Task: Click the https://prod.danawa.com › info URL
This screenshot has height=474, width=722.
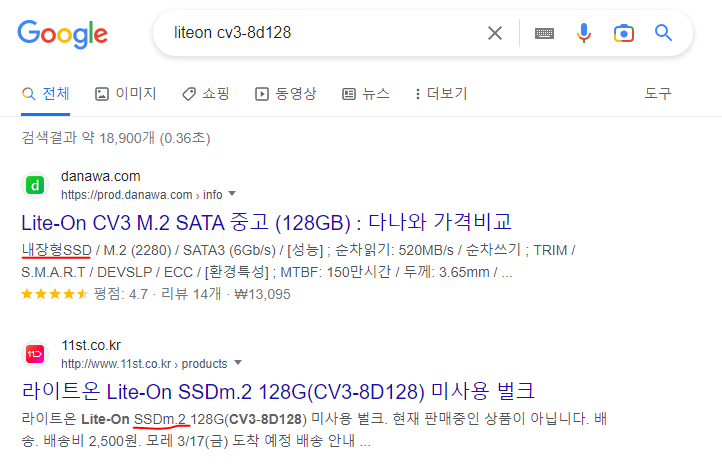Action: (x=142, y=195)
